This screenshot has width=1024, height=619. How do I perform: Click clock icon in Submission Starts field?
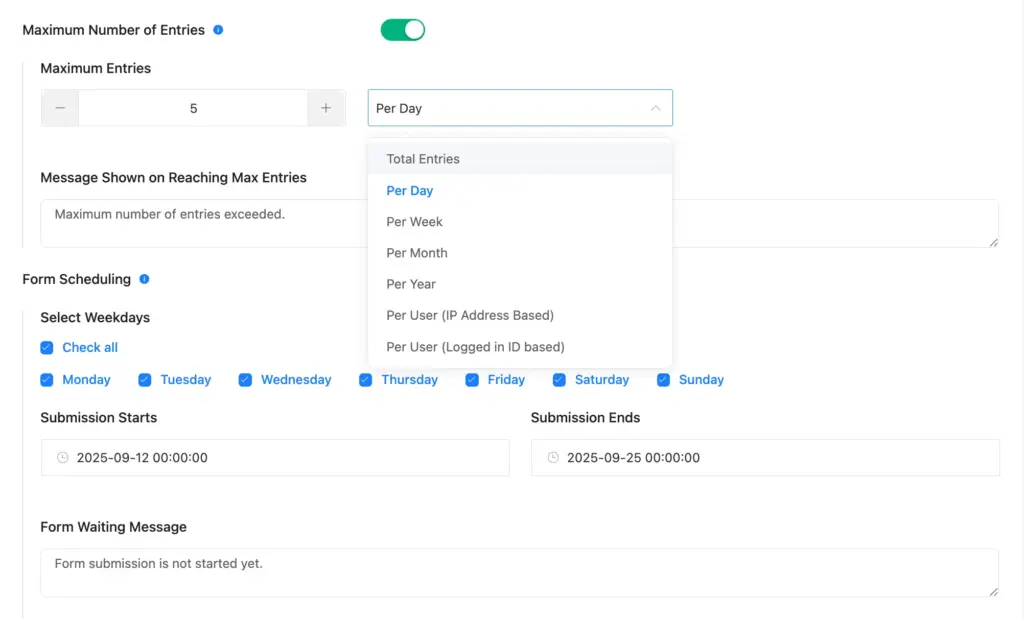[x=62, y=458]
